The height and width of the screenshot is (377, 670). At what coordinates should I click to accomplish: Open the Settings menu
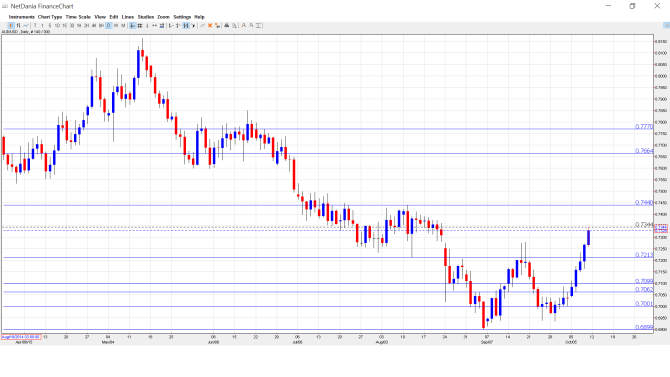point(182,17)
